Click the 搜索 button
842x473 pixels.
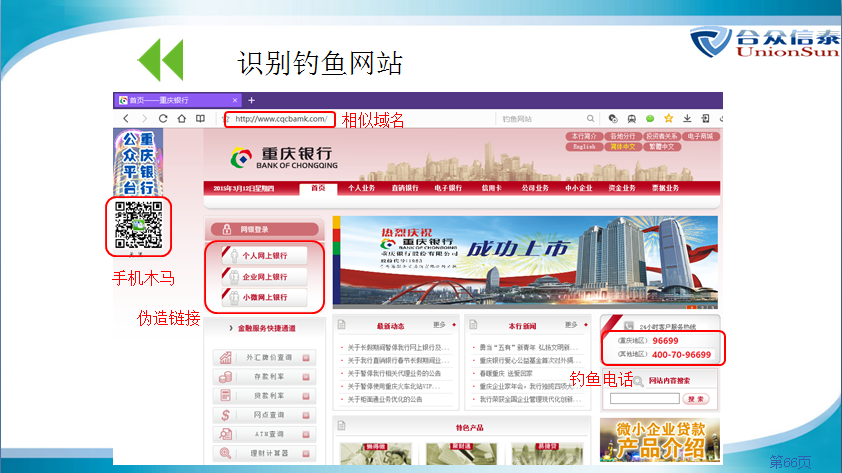(696, 399)
